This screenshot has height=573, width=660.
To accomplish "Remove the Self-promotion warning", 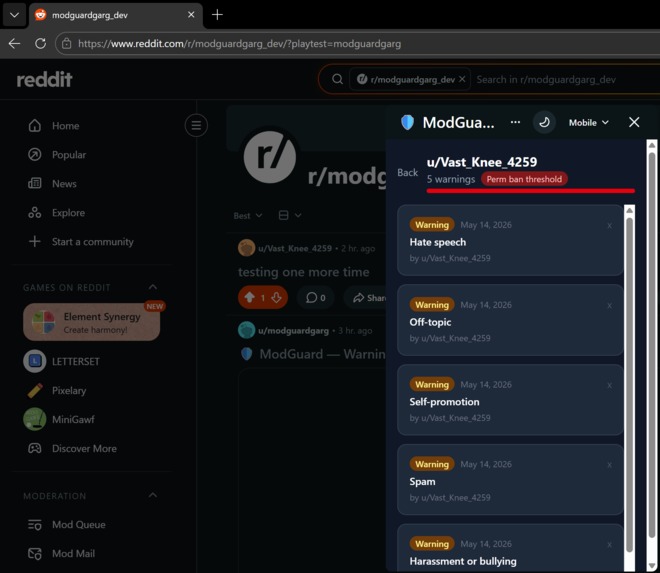I will click(x=609, y=385).
